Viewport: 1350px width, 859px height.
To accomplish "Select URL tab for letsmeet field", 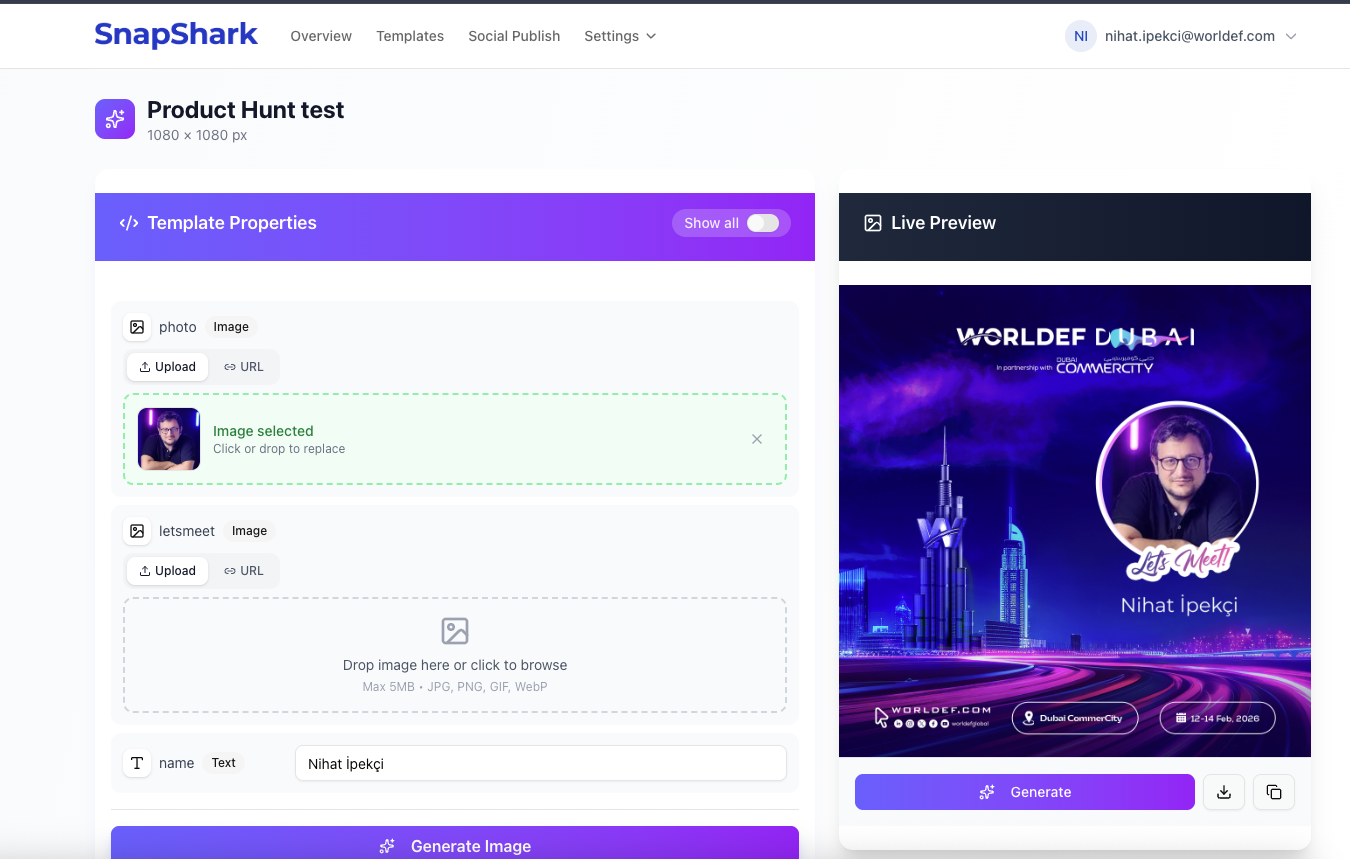I will tap(244, 571).
